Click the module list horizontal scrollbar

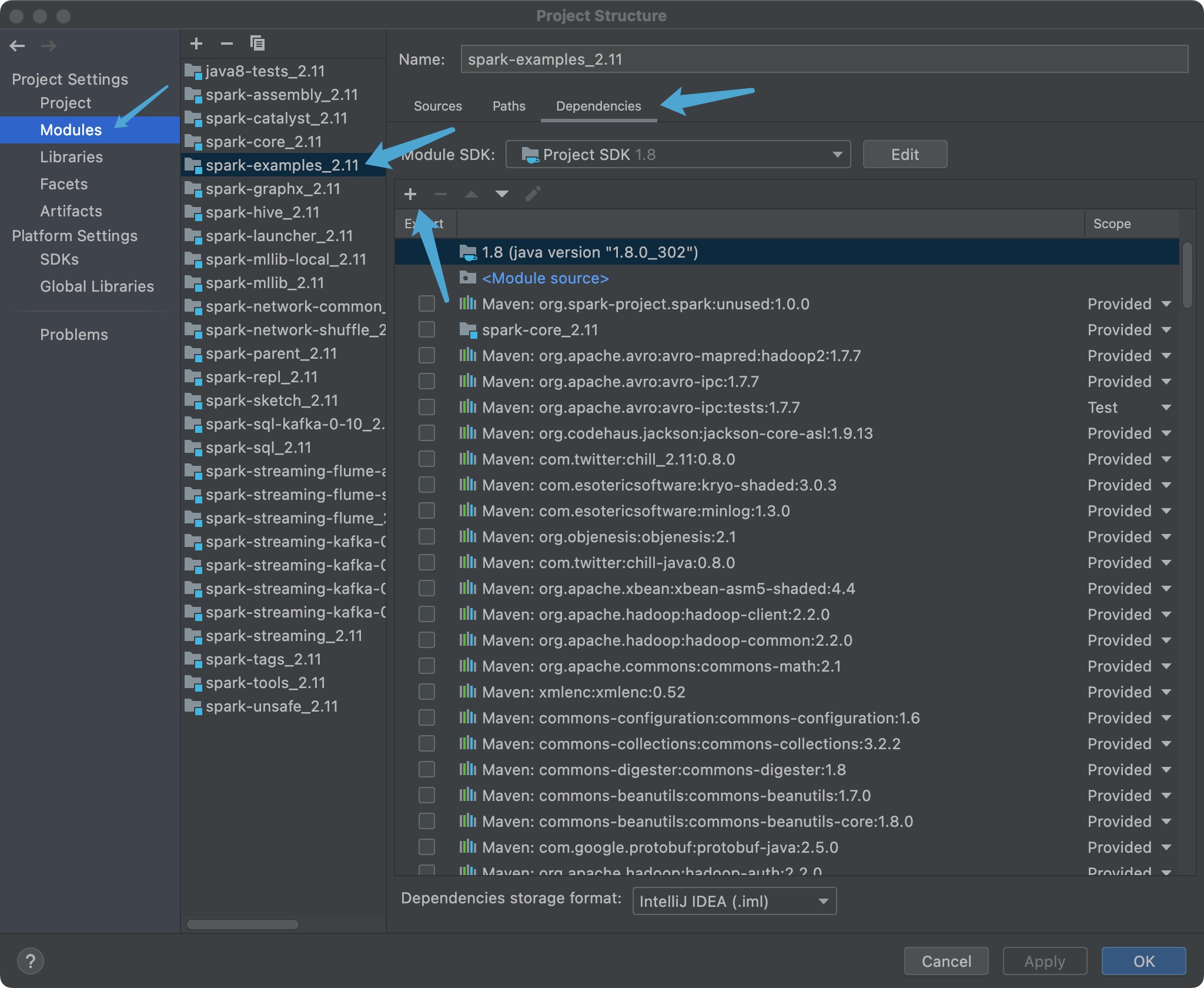pos(242,924)
